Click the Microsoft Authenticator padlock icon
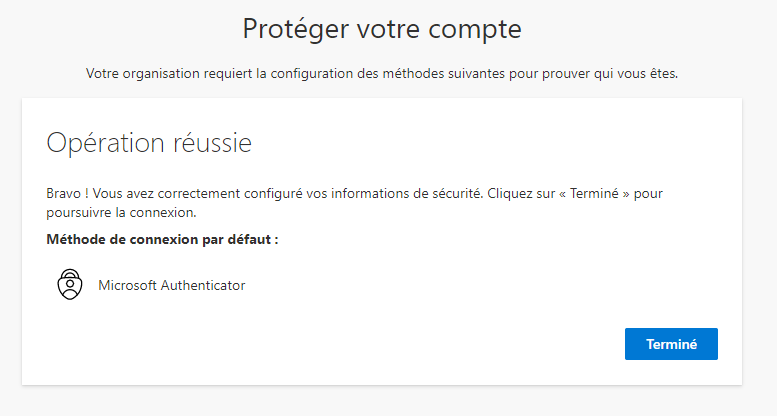This screenshot has width=777, height=416. coord(70,285)
